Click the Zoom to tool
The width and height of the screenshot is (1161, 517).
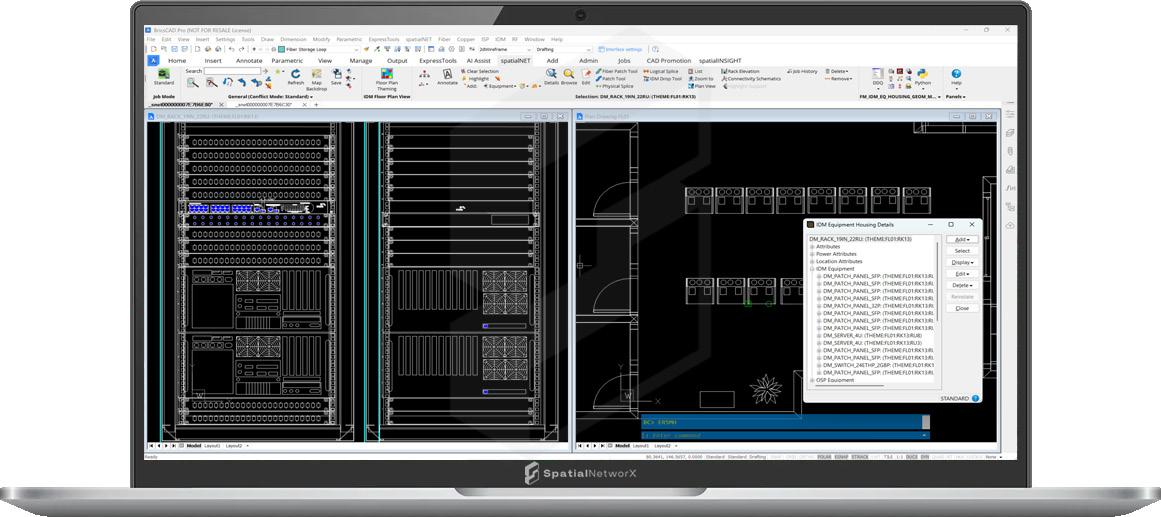(700, 79)
